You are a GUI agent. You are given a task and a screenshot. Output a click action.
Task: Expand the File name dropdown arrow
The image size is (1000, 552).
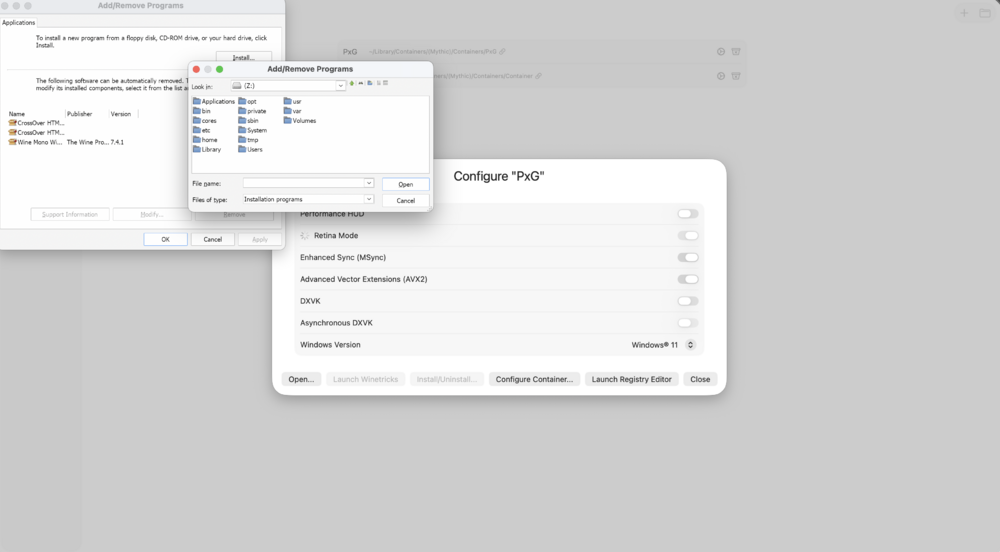coord(369,183)
